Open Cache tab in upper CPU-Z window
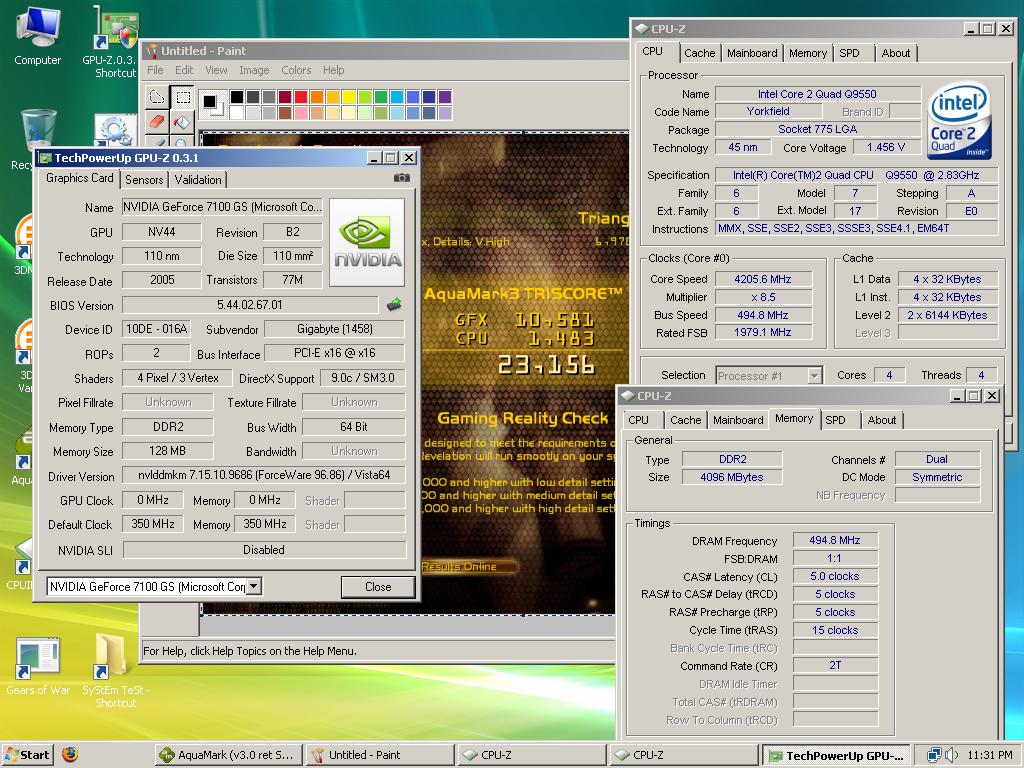1024x768 pixels. pos(699,54)
